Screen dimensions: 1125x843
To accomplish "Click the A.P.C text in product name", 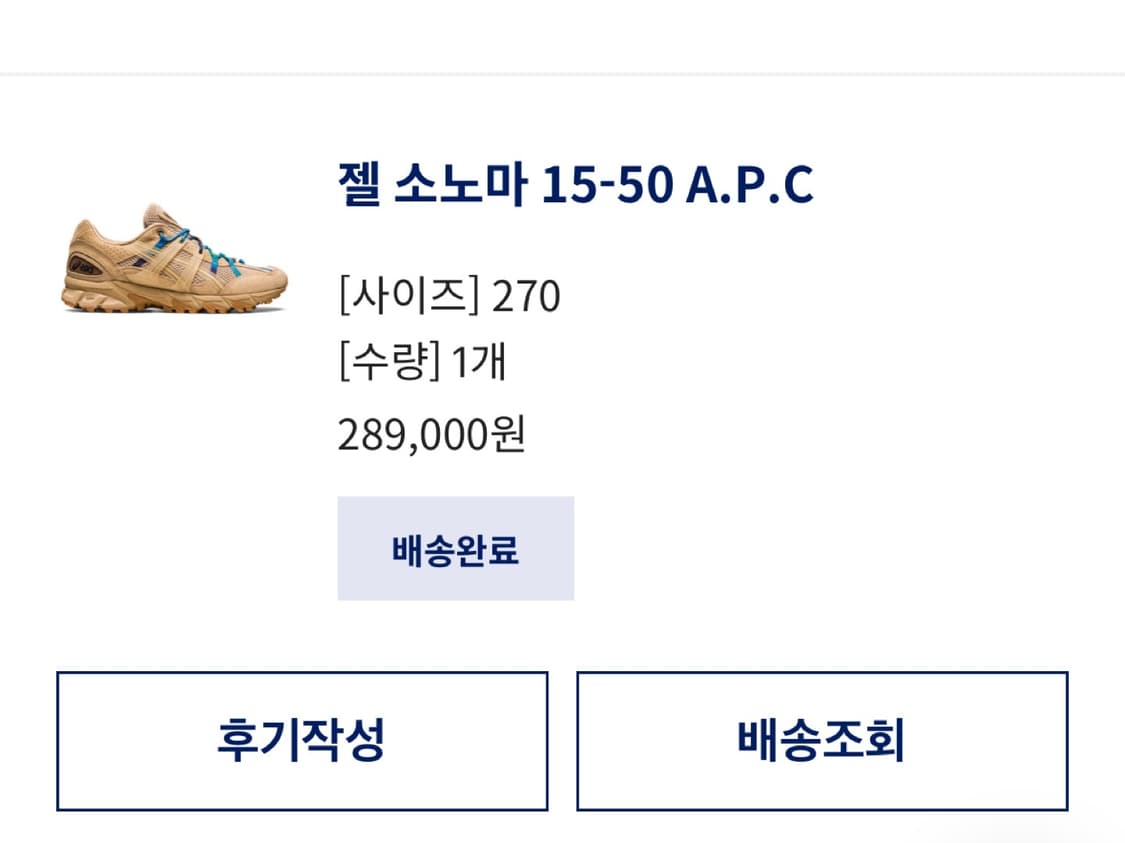I will pos(749,185).
